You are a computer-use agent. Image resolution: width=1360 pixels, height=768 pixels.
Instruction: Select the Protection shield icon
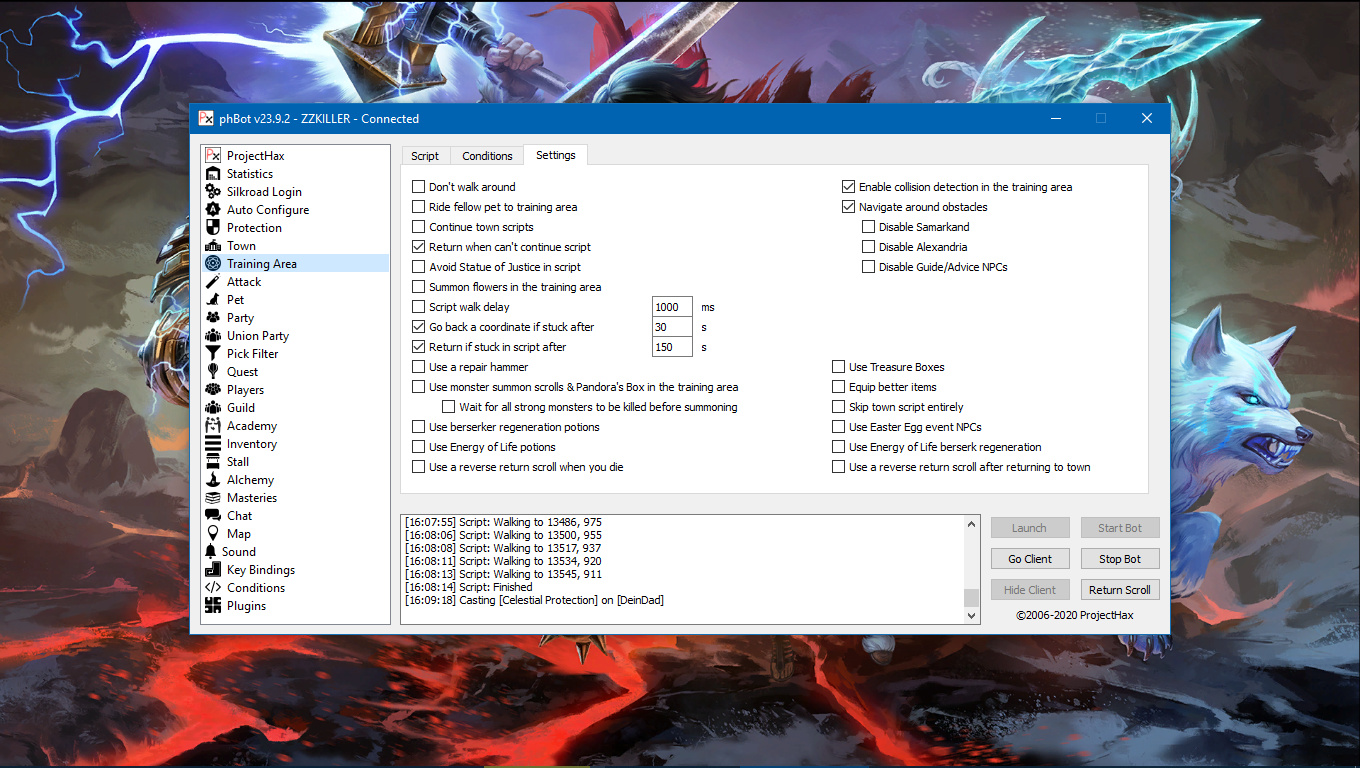tap(212, 228)
